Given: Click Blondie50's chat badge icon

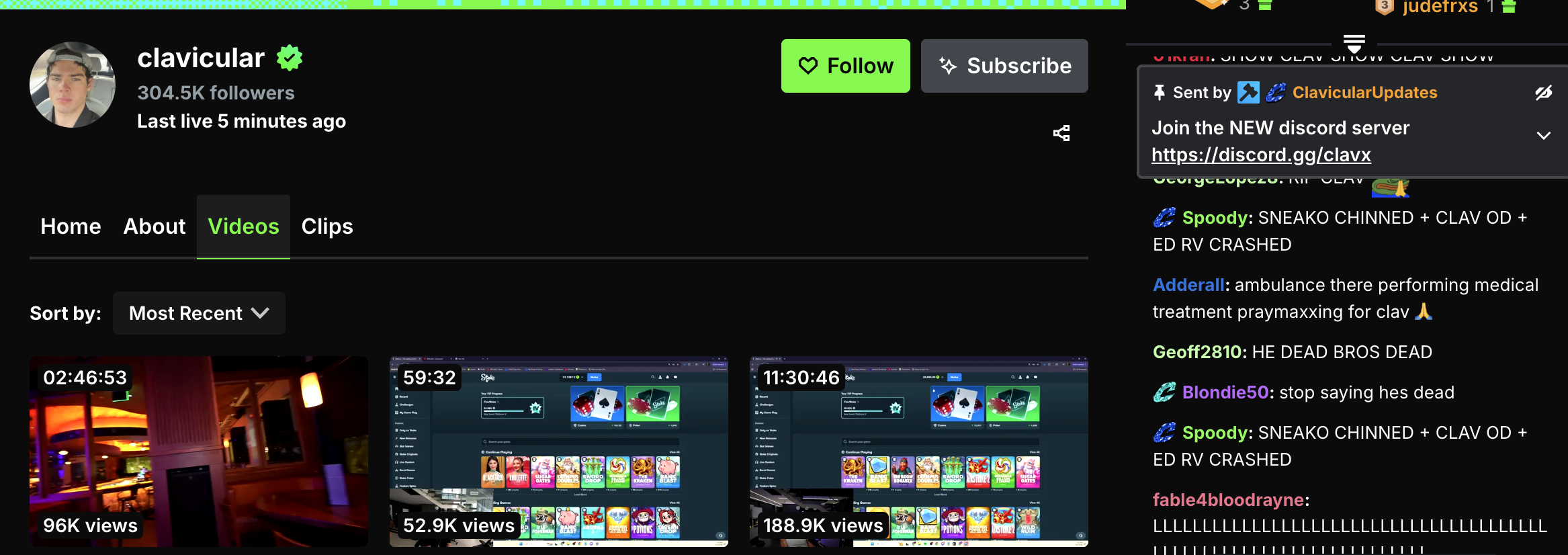Looking at the screenshot, I should [1164, 392].
